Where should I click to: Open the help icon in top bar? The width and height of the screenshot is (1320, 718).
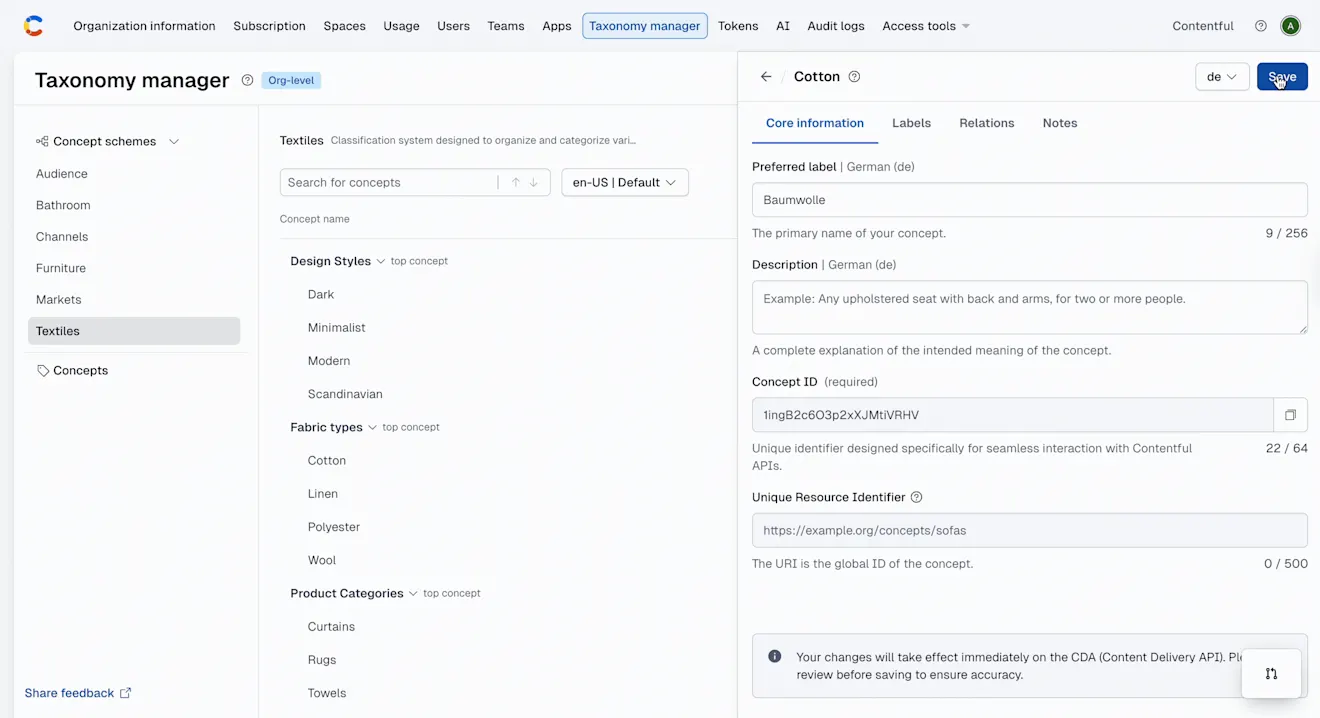pyautogui.click(x=1261, y=26)
